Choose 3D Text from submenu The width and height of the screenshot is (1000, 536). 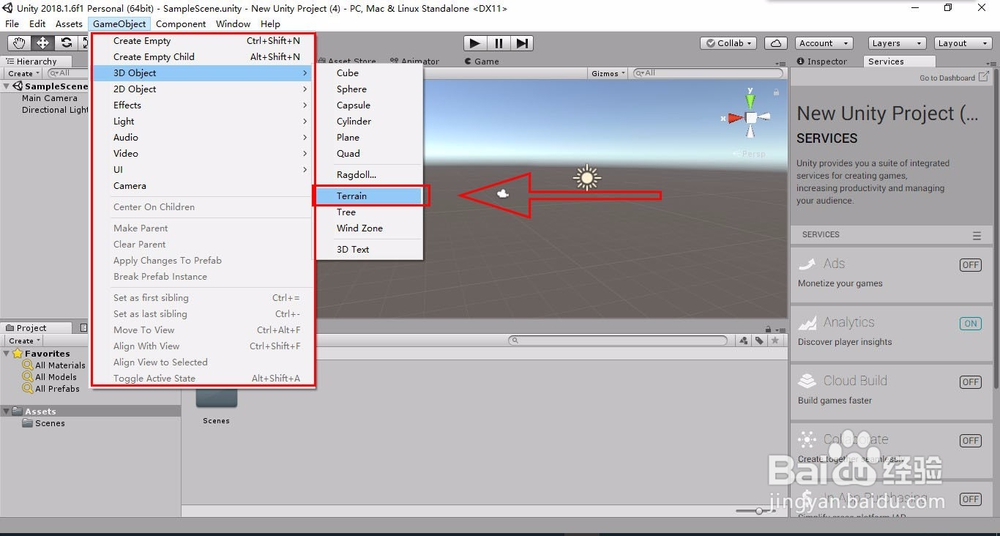370,249
